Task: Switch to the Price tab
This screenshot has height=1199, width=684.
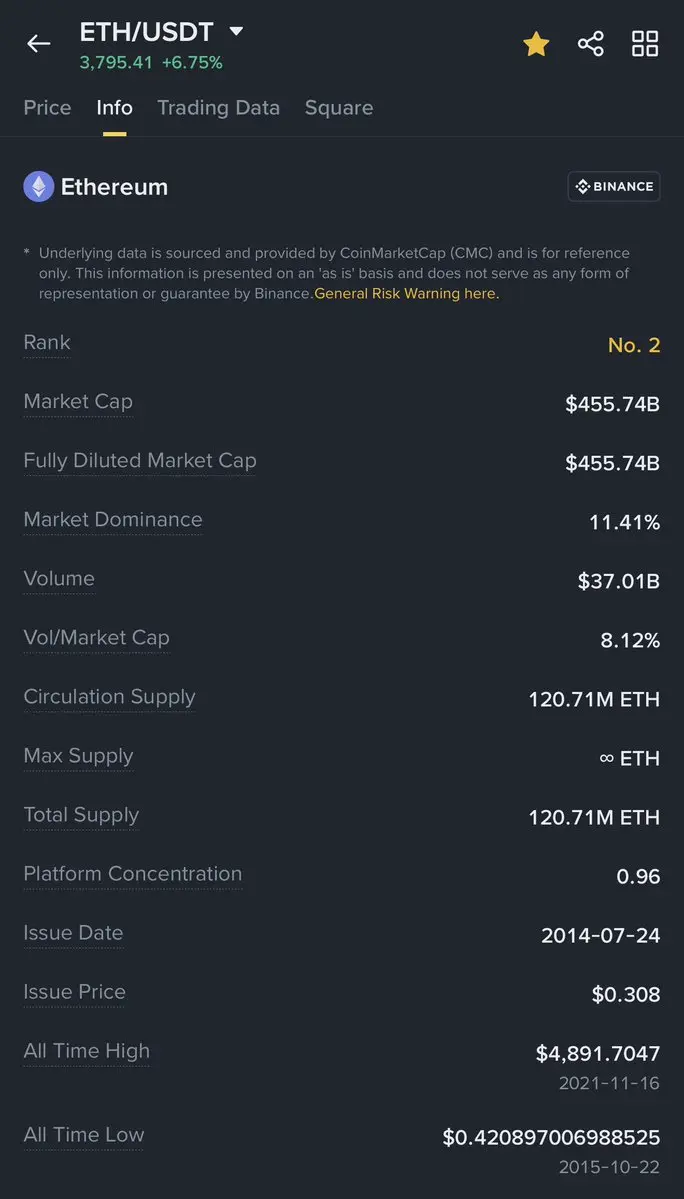Action: [47, 108]
